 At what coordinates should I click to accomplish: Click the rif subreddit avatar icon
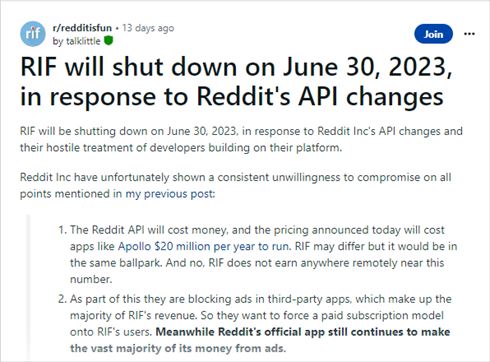tap(33, 34)
